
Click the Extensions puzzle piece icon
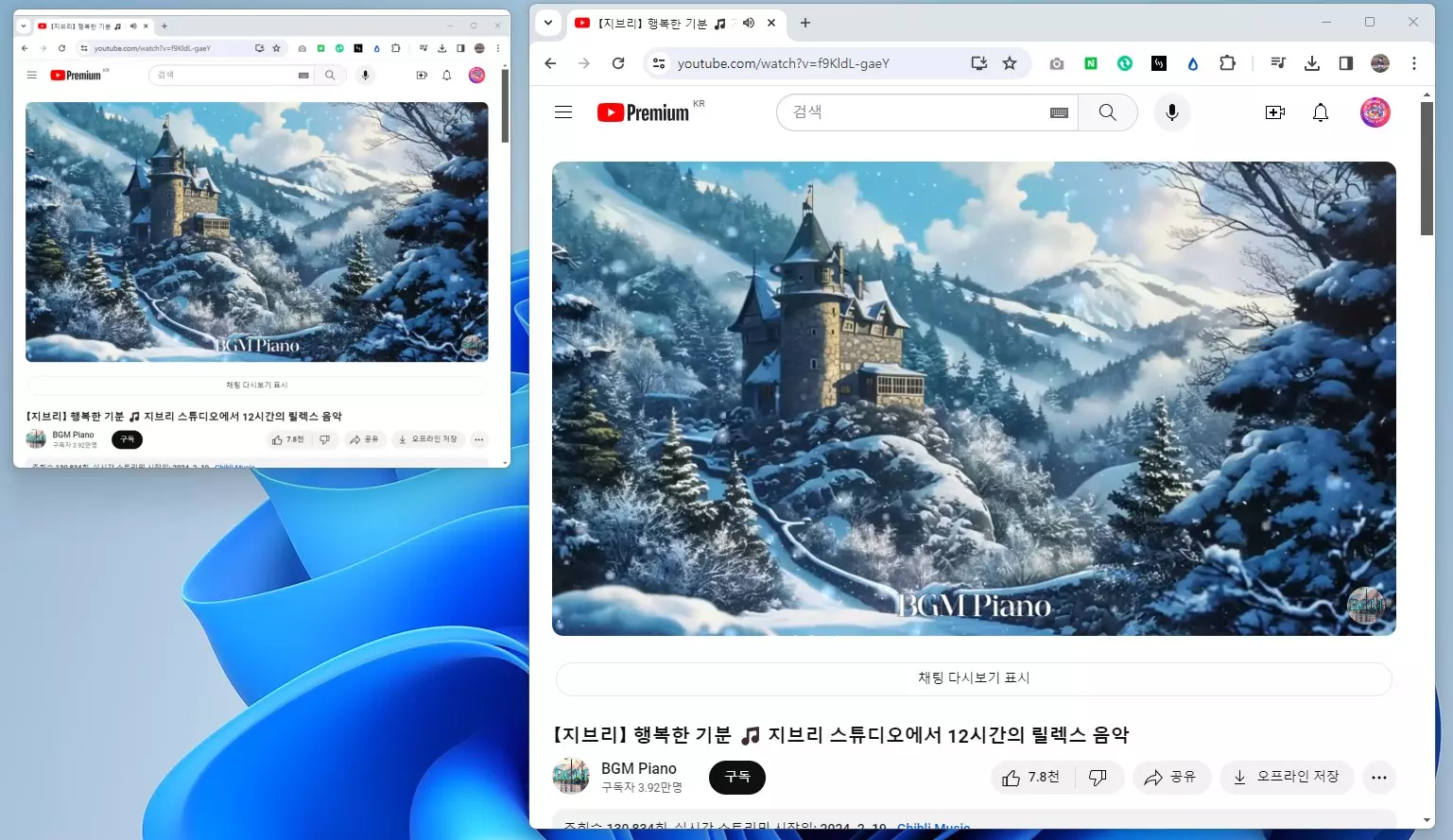(1227, 63)
